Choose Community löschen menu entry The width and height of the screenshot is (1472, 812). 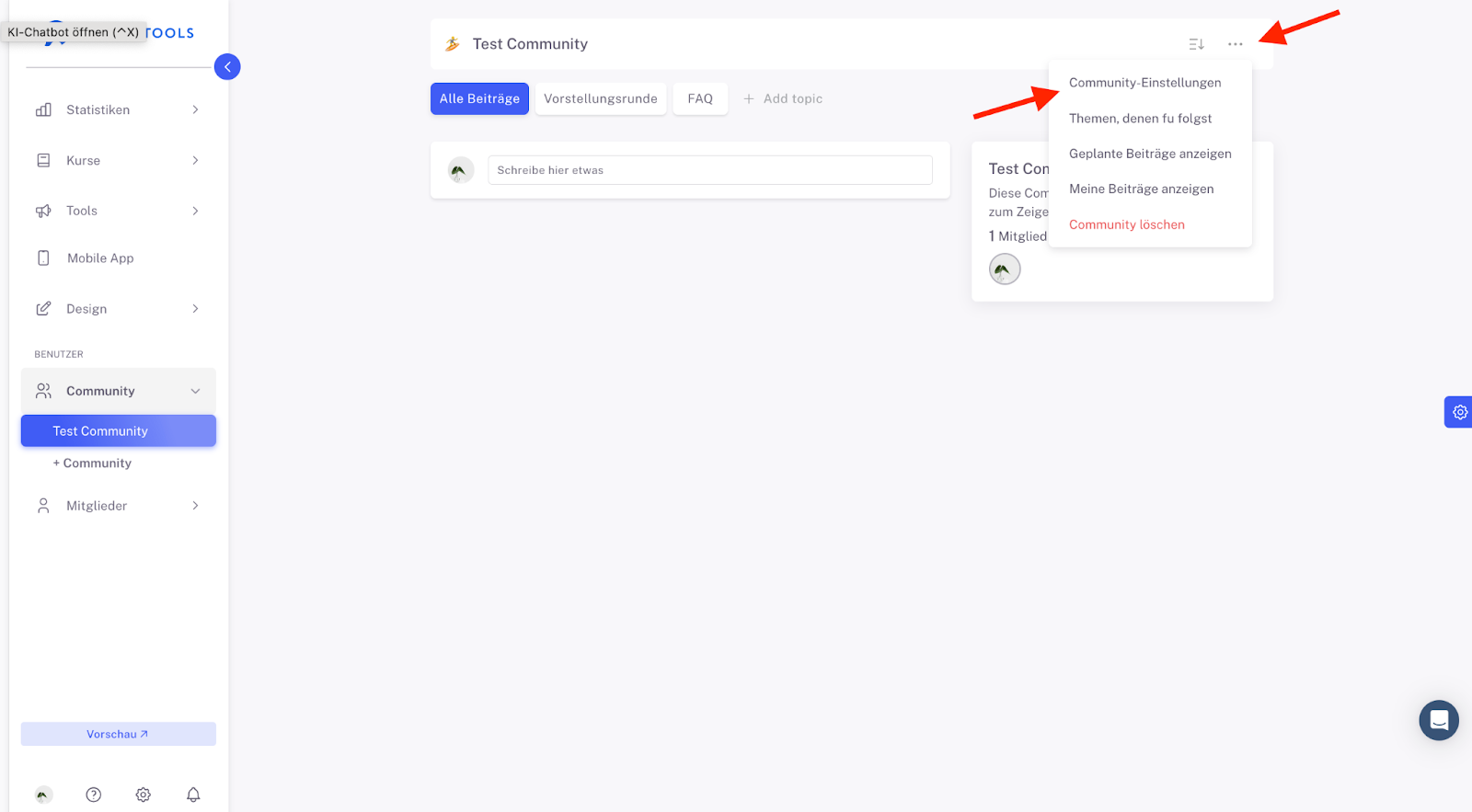tap(1126, 224)
